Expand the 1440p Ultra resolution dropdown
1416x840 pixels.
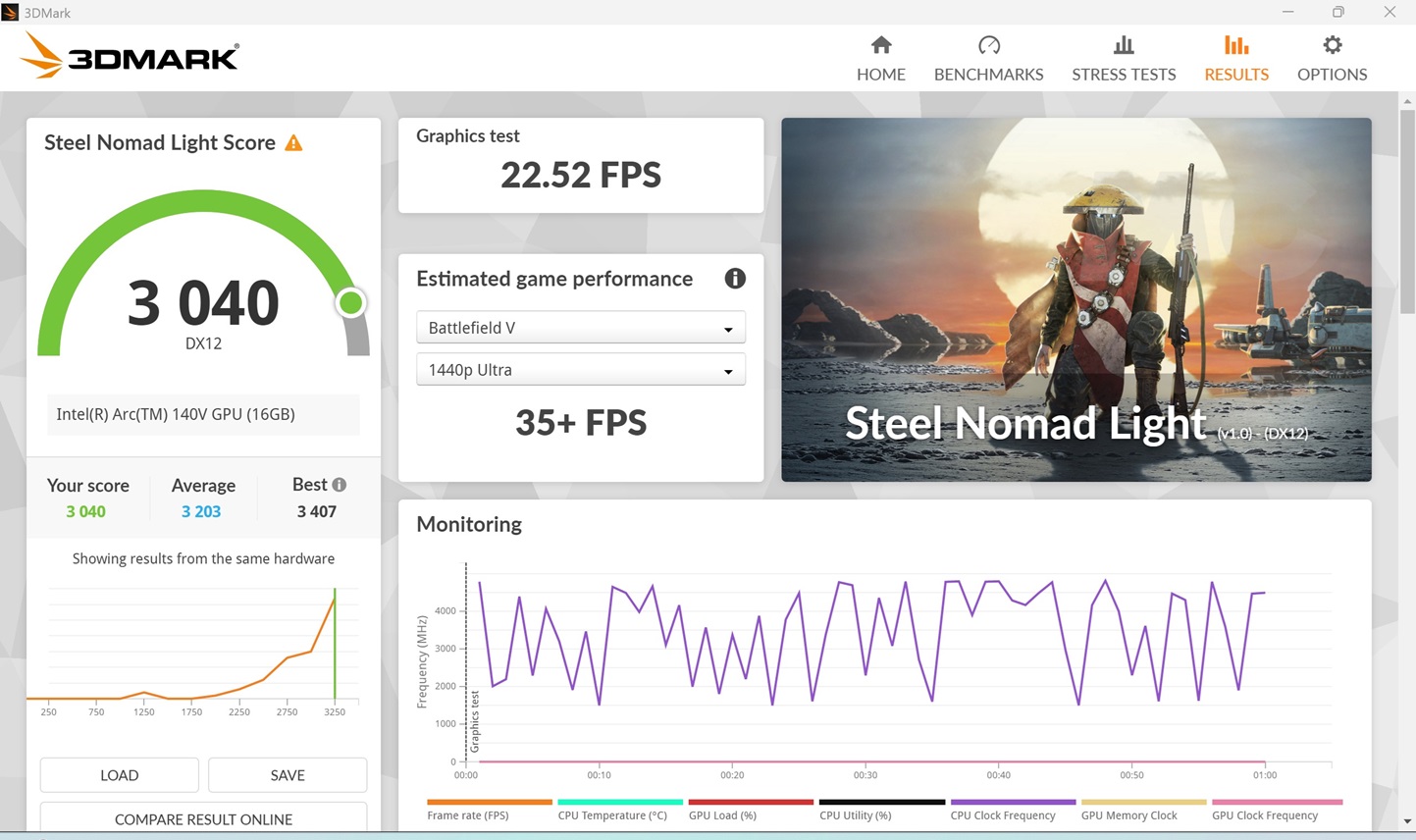580,370
